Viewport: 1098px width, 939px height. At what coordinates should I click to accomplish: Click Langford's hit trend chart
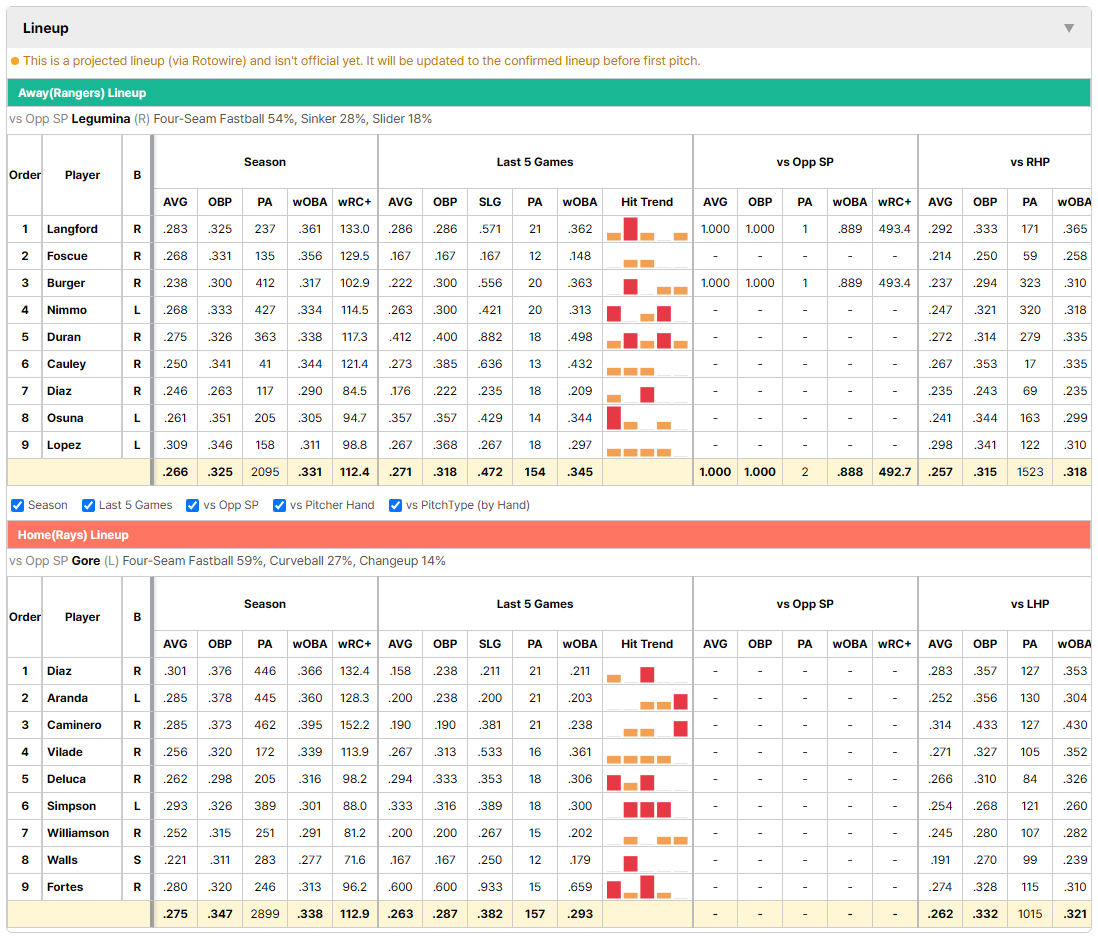pos(647,229)
